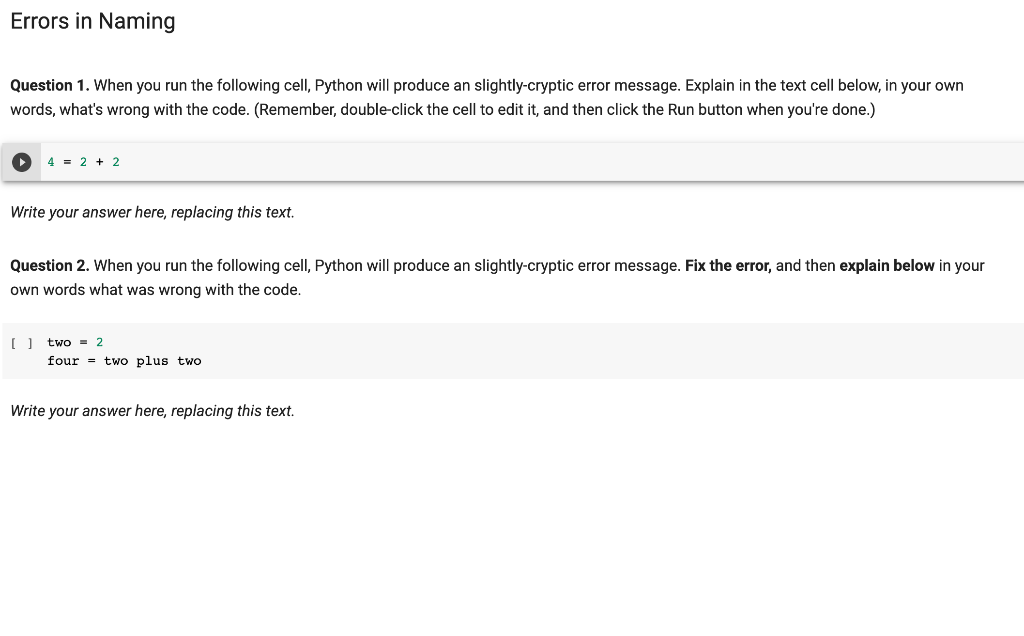Select the code line "4 = 2 + 2"
The width and height of the screenshot is (1024, 636).
coord(82,161)
